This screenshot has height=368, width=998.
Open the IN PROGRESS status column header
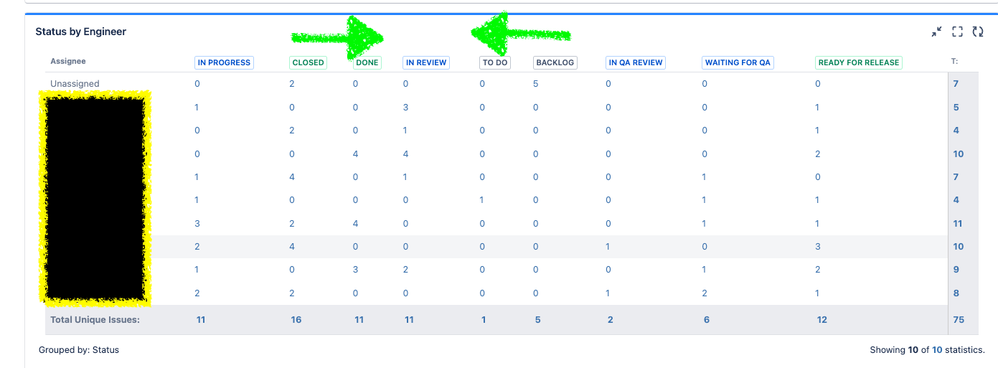[x=223, y=62]
